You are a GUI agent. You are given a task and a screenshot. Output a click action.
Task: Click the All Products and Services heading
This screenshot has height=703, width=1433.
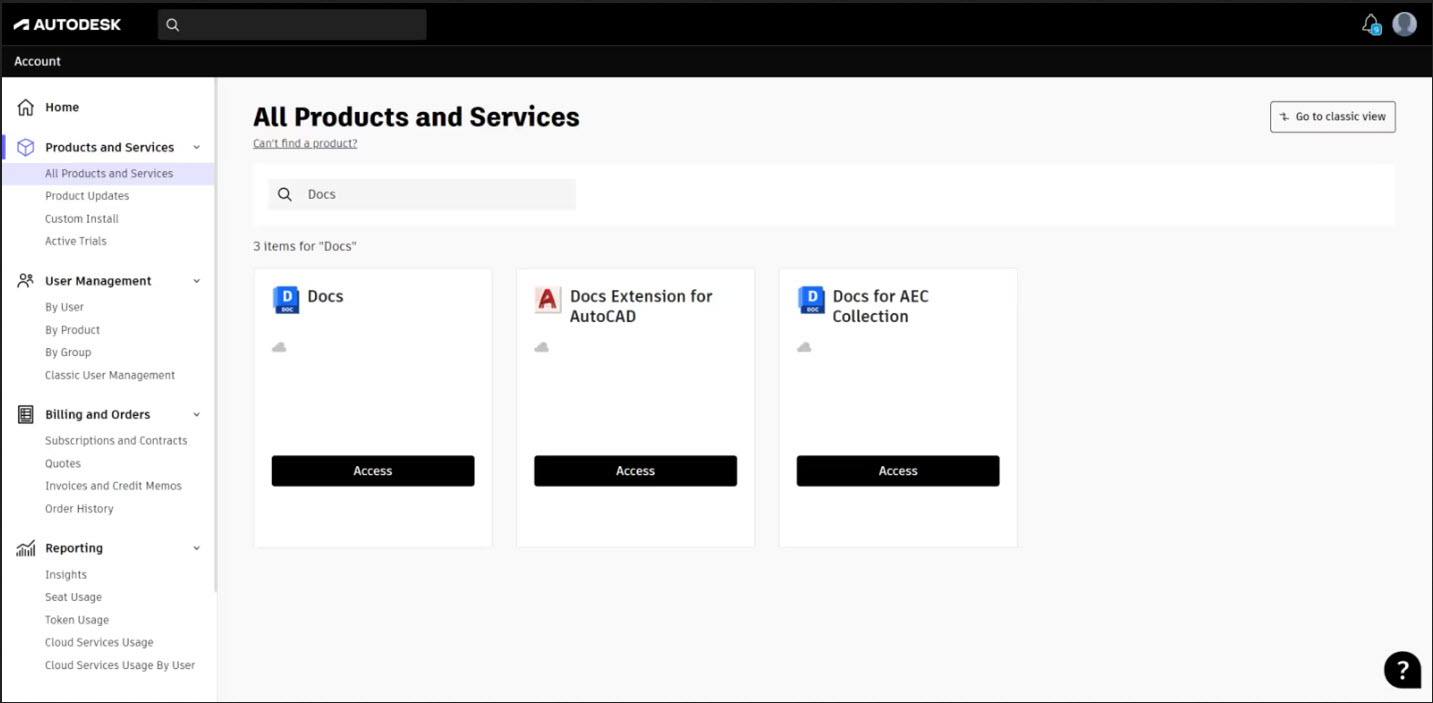(416, 117)
